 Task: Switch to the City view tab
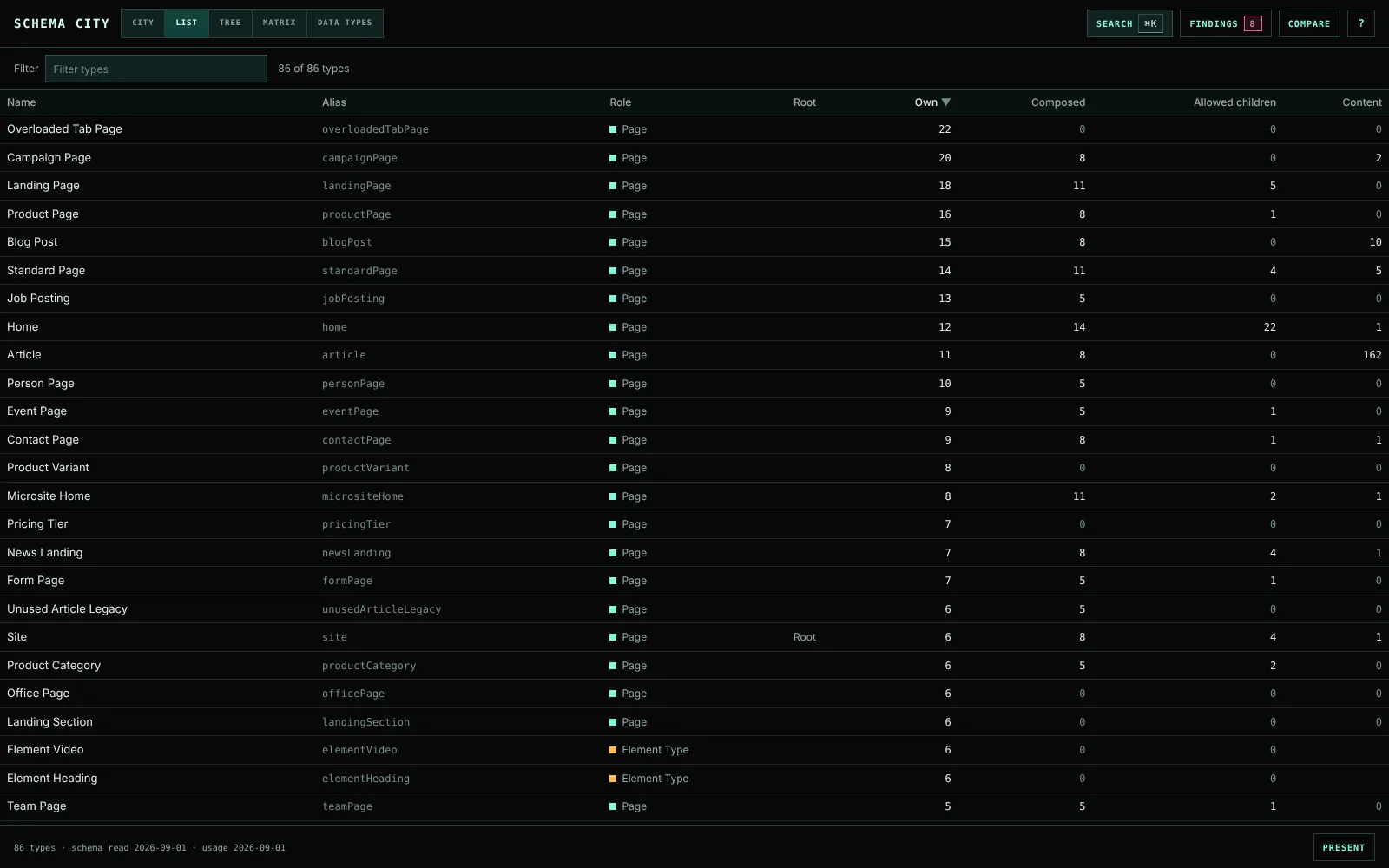click(143, 23)
